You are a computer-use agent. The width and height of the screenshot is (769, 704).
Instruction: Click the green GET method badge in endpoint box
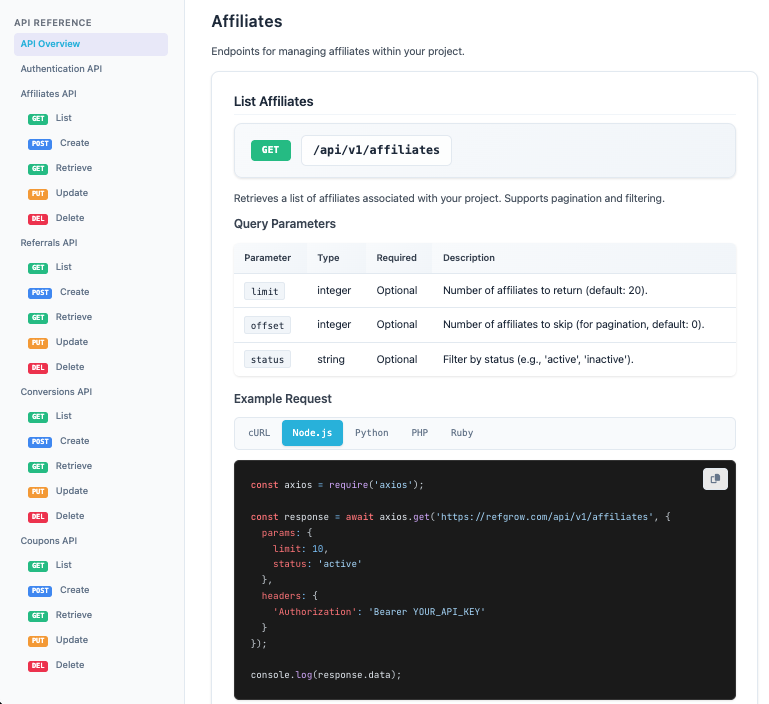(x=271, y=150)
